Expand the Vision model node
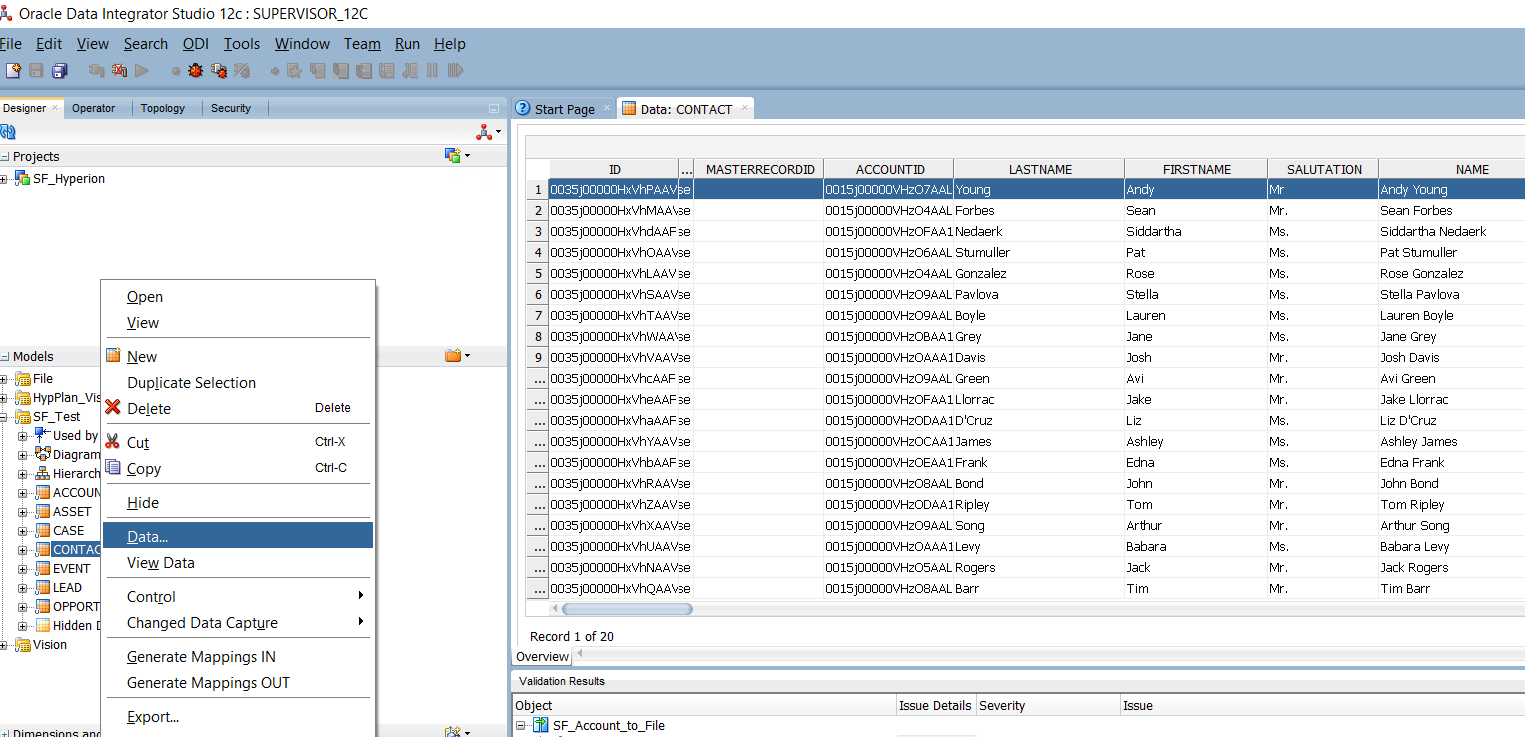This screenshot has width=1525, height=737. (x=5, y=645)
